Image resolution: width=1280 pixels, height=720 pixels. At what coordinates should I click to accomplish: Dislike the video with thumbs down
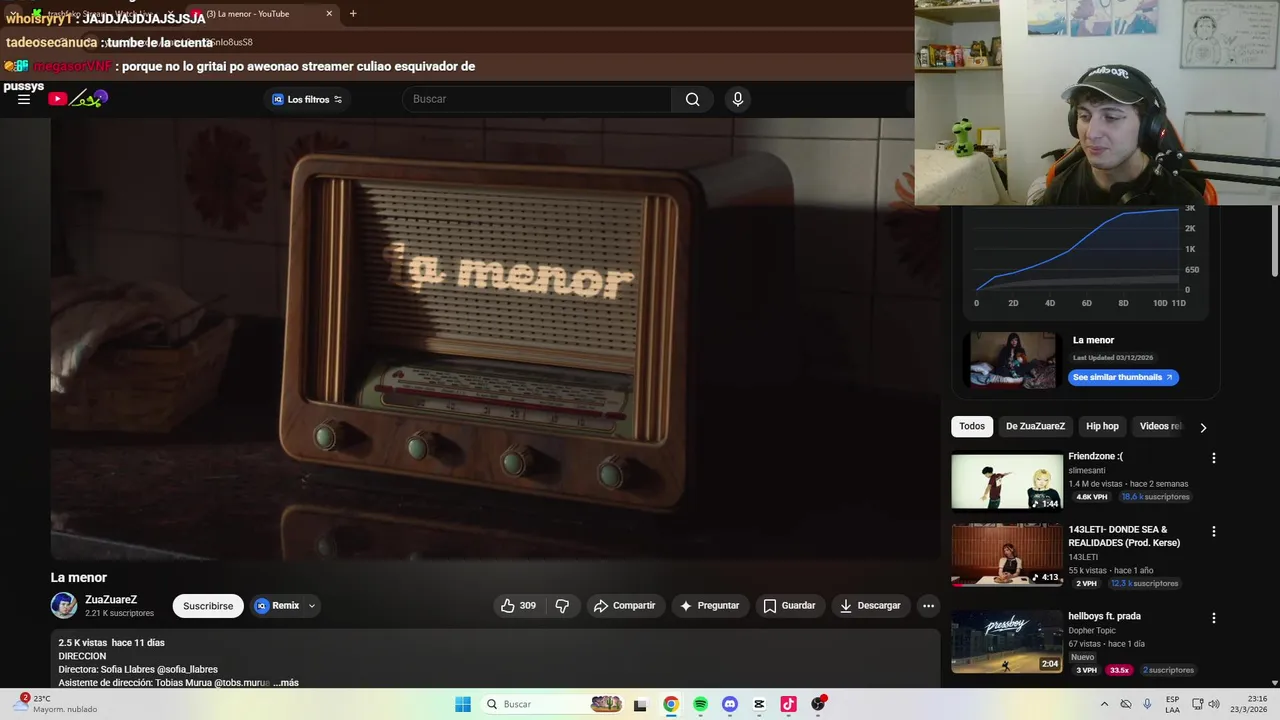562,606
